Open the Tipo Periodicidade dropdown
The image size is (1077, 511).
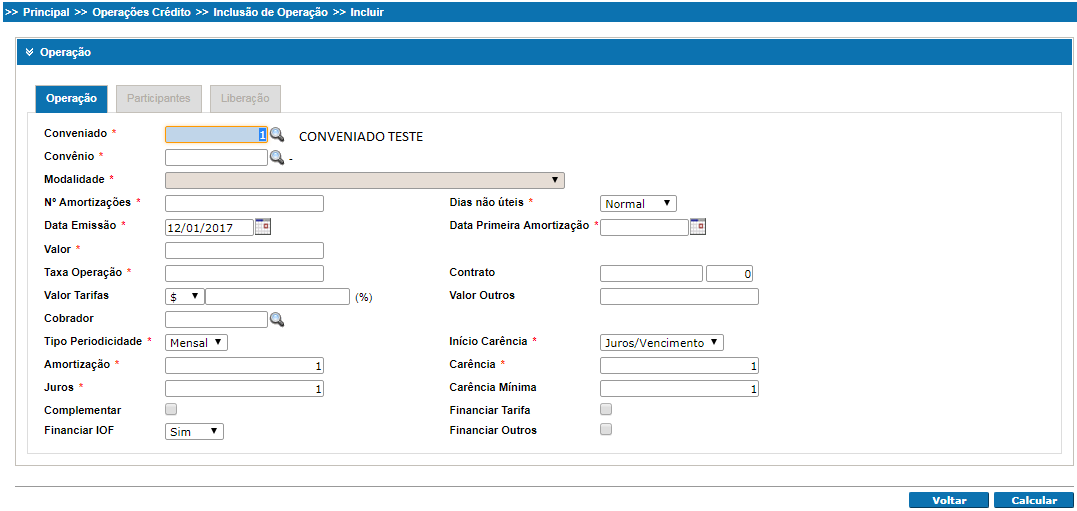[197, 342]
